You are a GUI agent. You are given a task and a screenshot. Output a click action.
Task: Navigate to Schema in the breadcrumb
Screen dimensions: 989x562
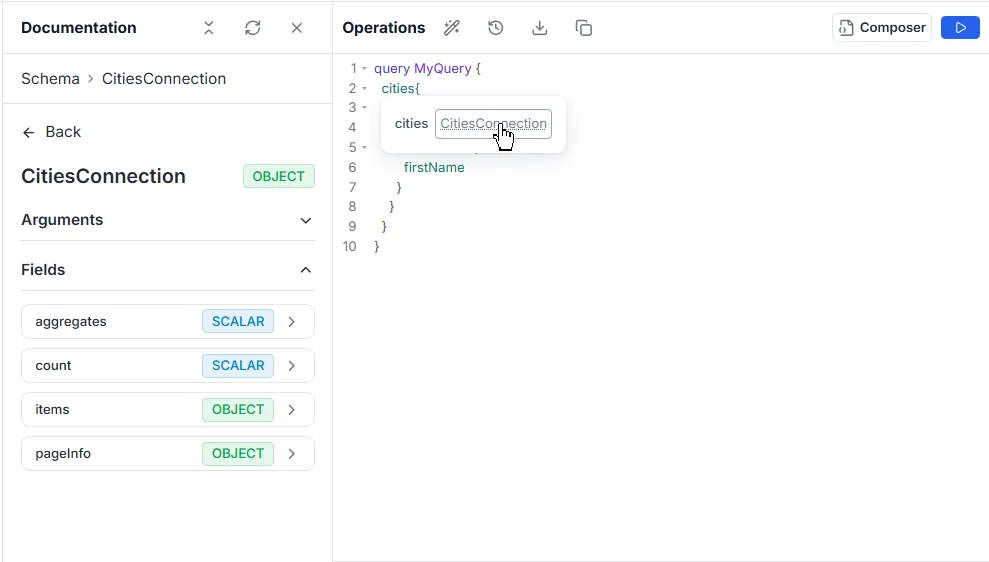pos(50,79)
